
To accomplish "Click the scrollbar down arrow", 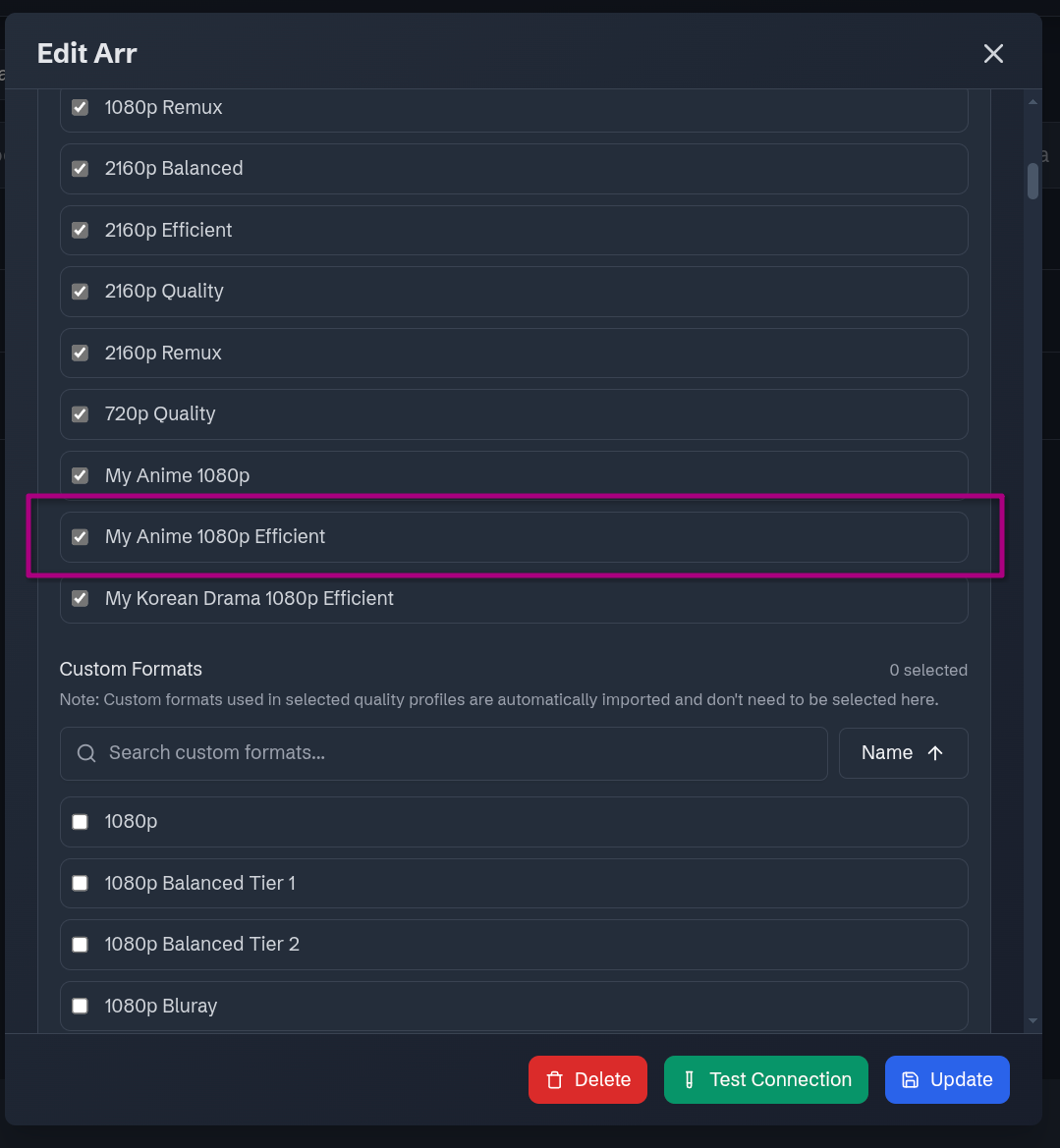I will [x=1032, y=1021].
